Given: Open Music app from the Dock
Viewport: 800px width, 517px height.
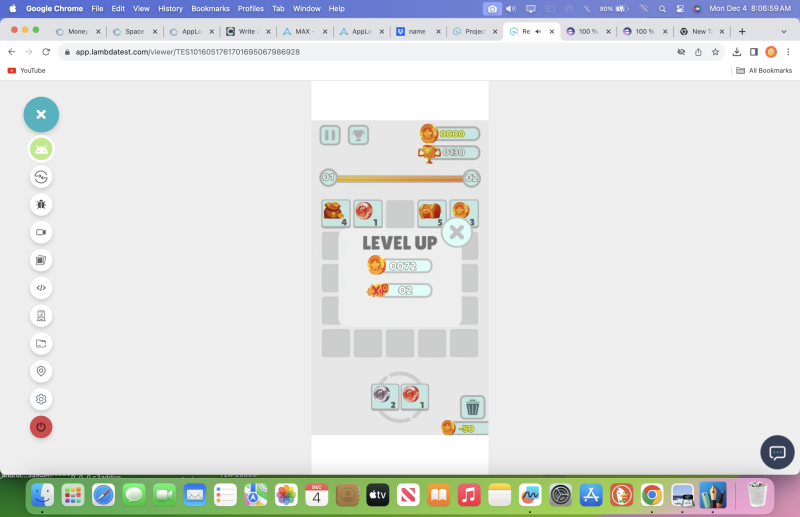Looking at the screenshot, I should [x=469, y=495].
